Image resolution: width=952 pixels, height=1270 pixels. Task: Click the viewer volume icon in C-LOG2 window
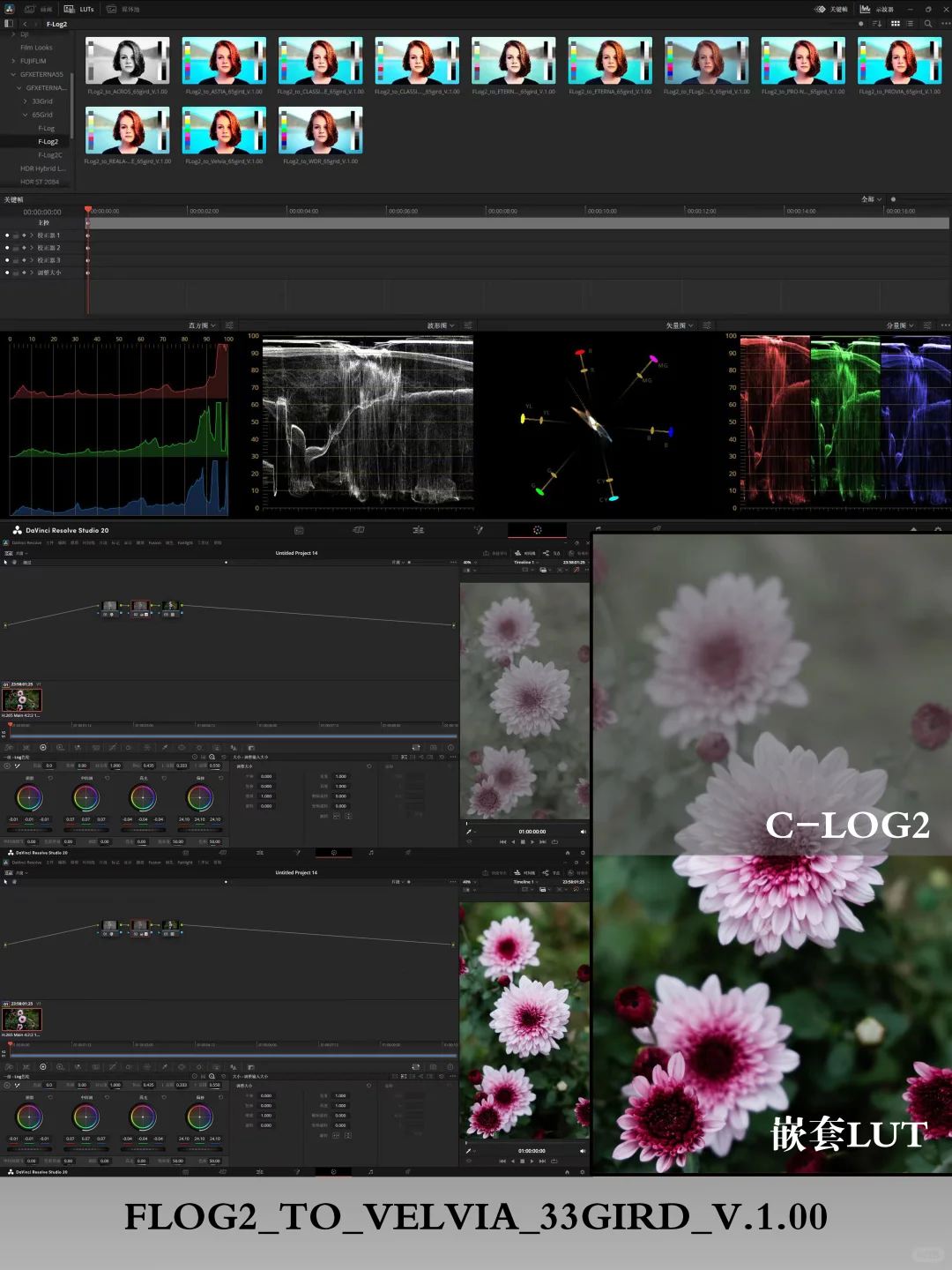pyautogui.click(x=584, y=832)
